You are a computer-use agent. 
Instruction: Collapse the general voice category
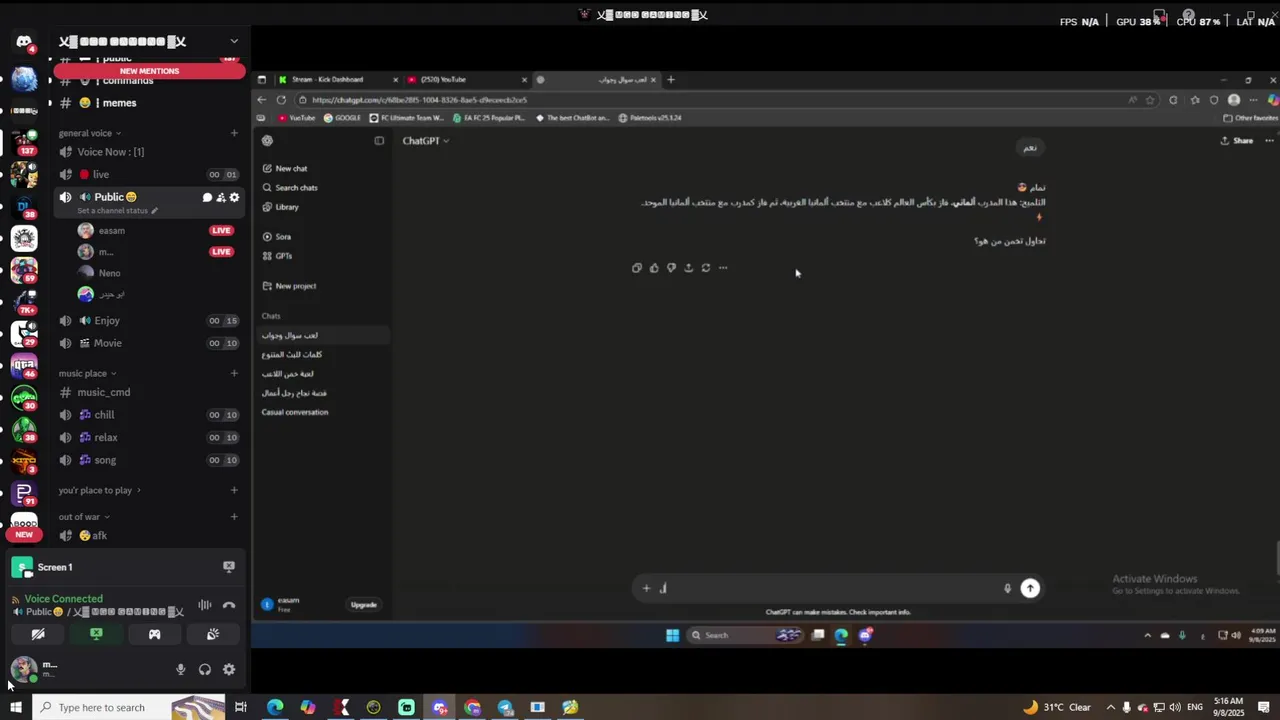(x=89, y=133)
